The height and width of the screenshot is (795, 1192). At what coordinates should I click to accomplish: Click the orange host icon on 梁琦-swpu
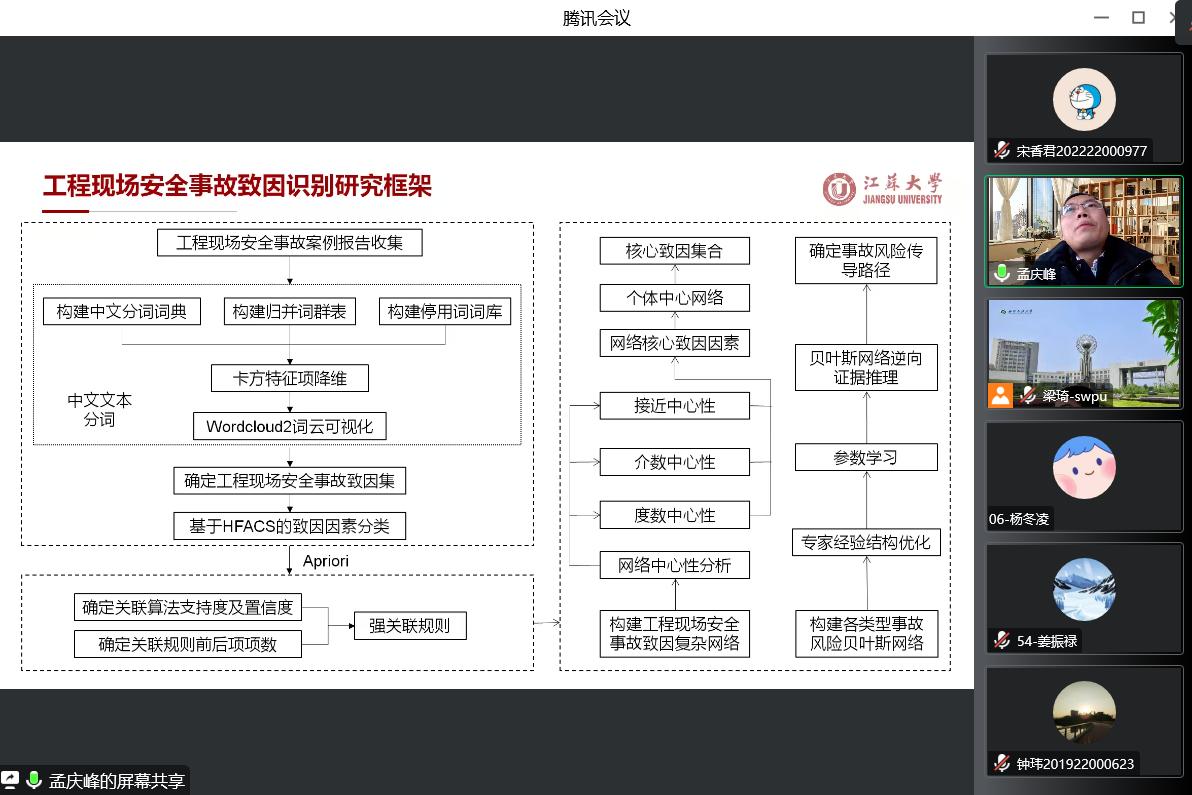[1001, 395]
